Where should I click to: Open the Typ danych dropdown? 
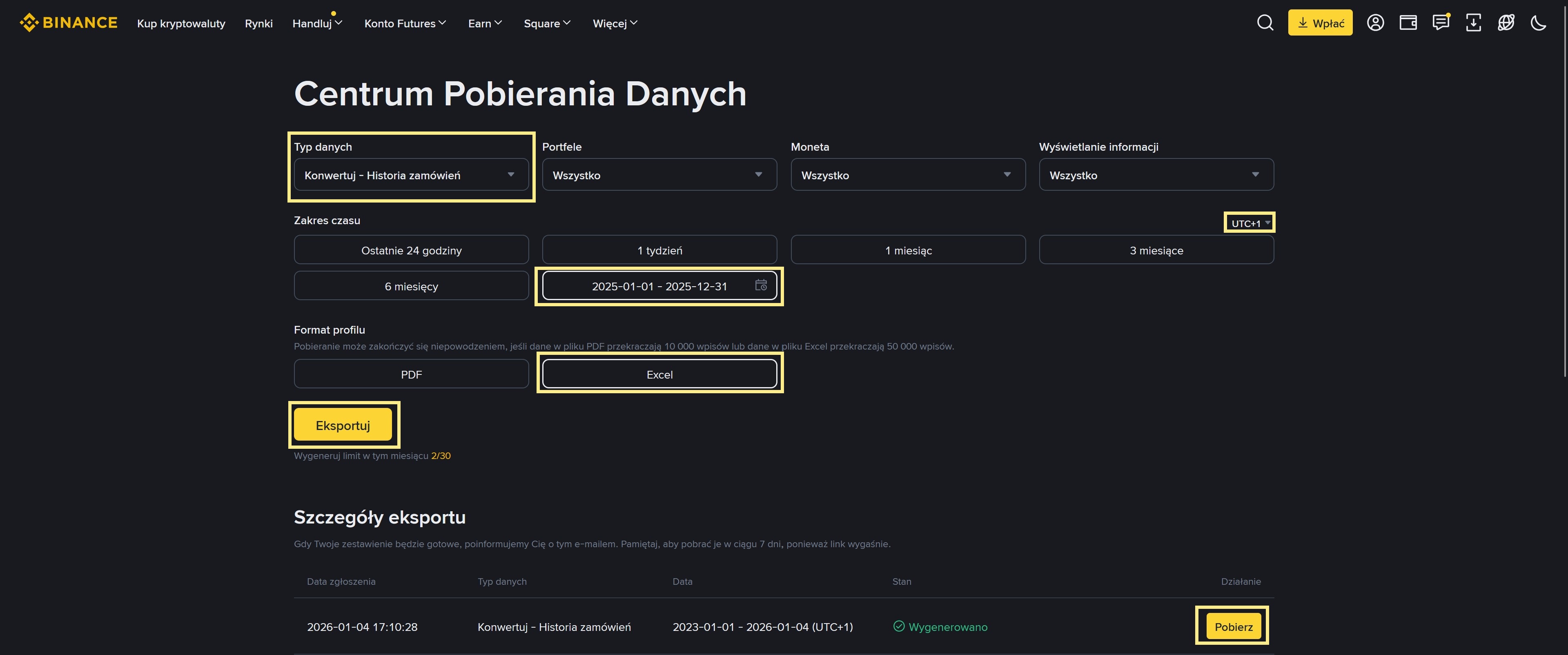tap(412, 175)
